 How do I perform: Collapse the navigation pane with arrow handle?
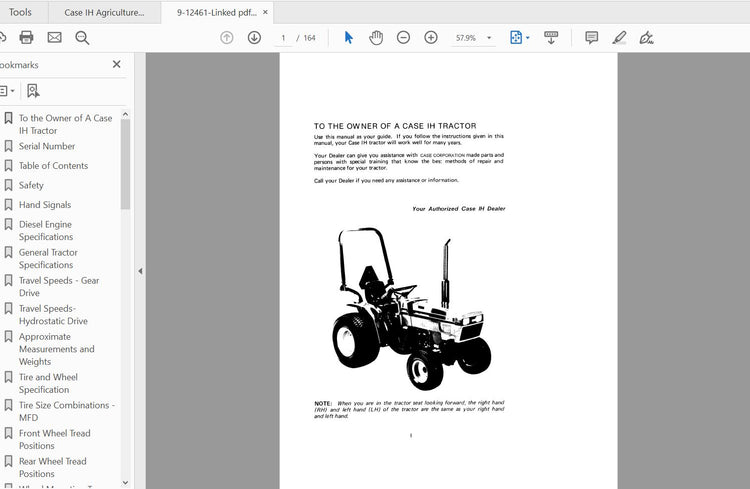tap(140, 271)
